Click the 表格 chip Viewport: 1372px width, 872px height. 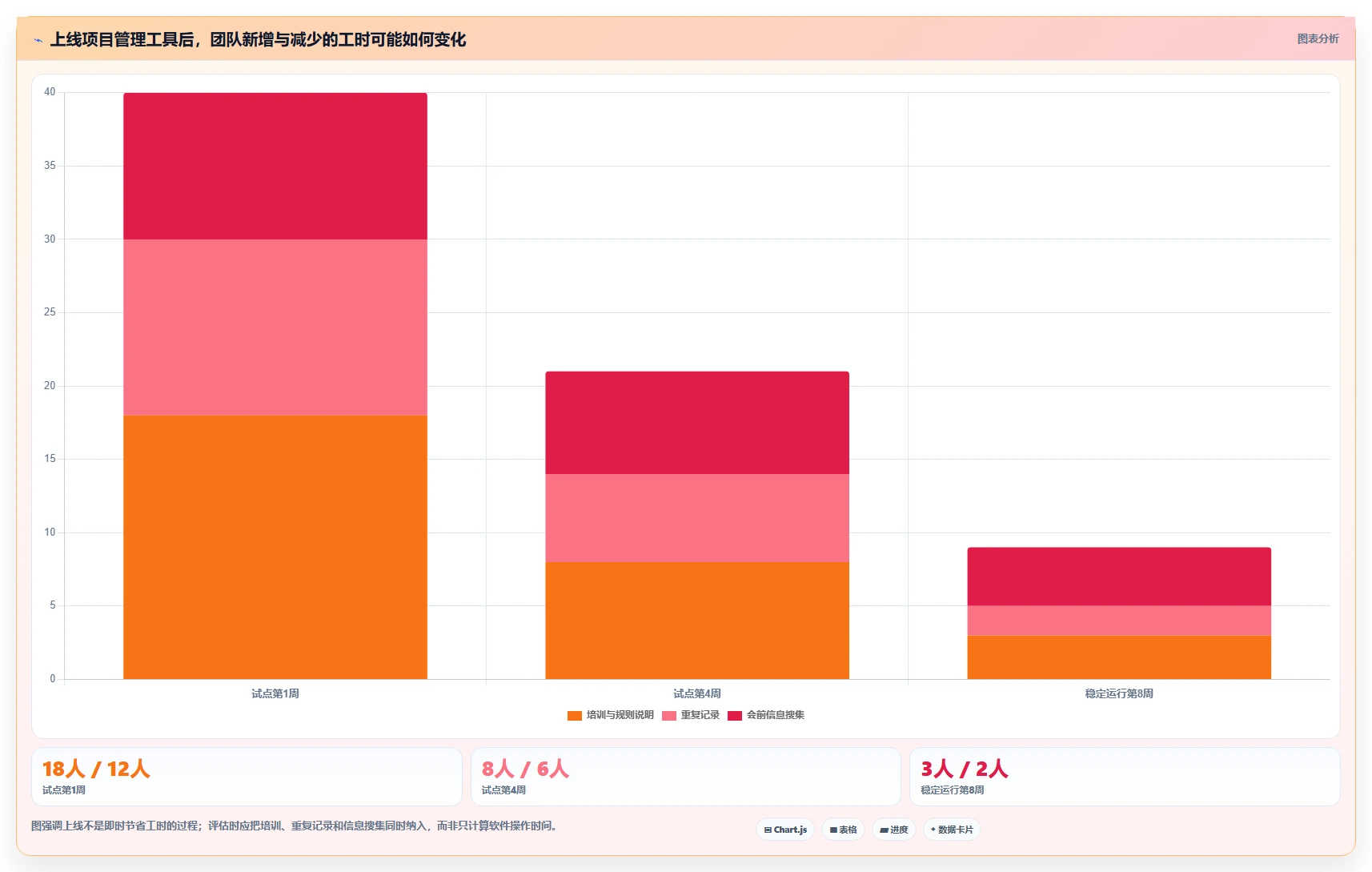pos(843,830)
